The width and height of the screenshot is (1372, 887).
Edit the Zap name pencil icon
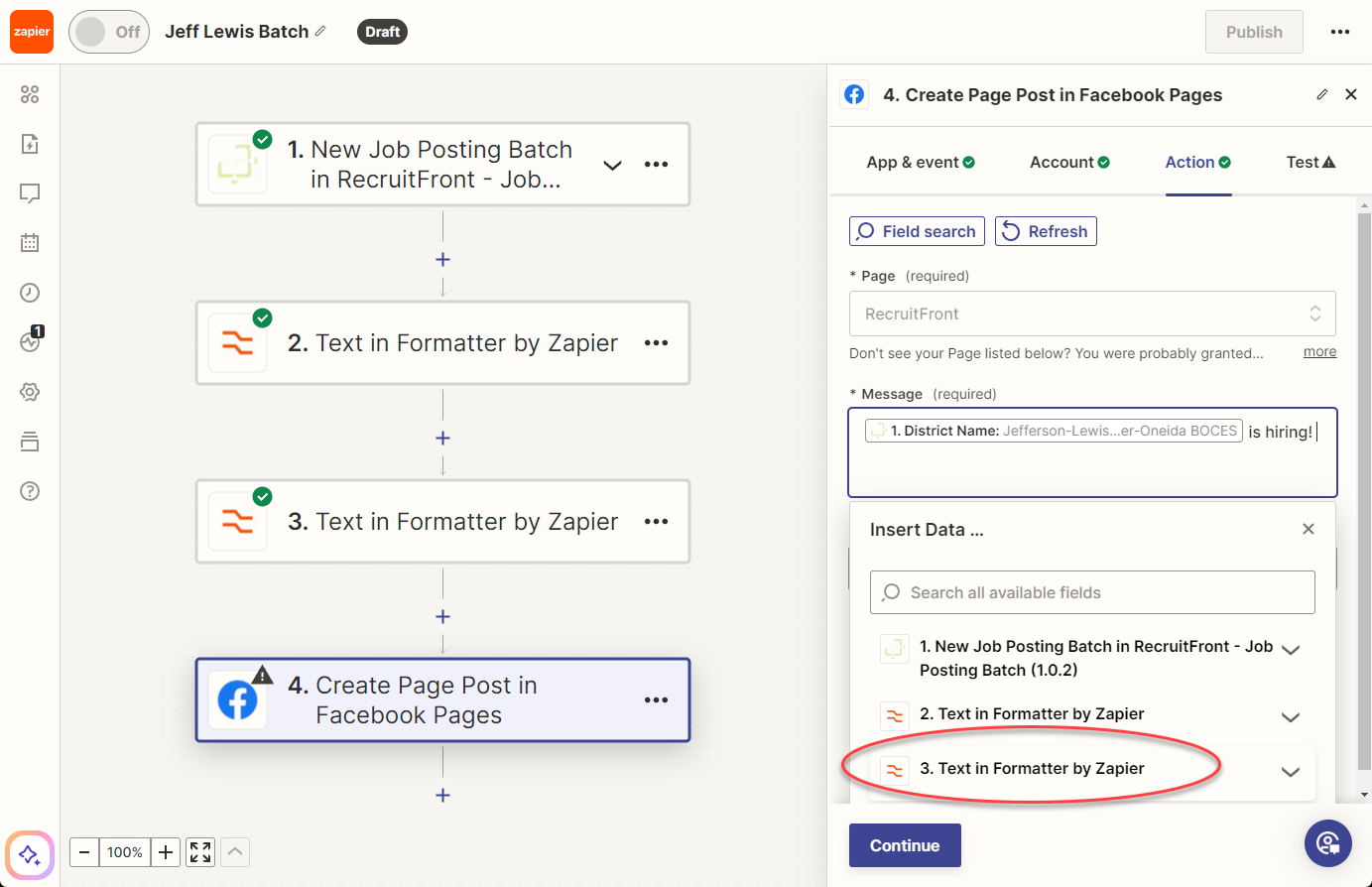point(320,32)
